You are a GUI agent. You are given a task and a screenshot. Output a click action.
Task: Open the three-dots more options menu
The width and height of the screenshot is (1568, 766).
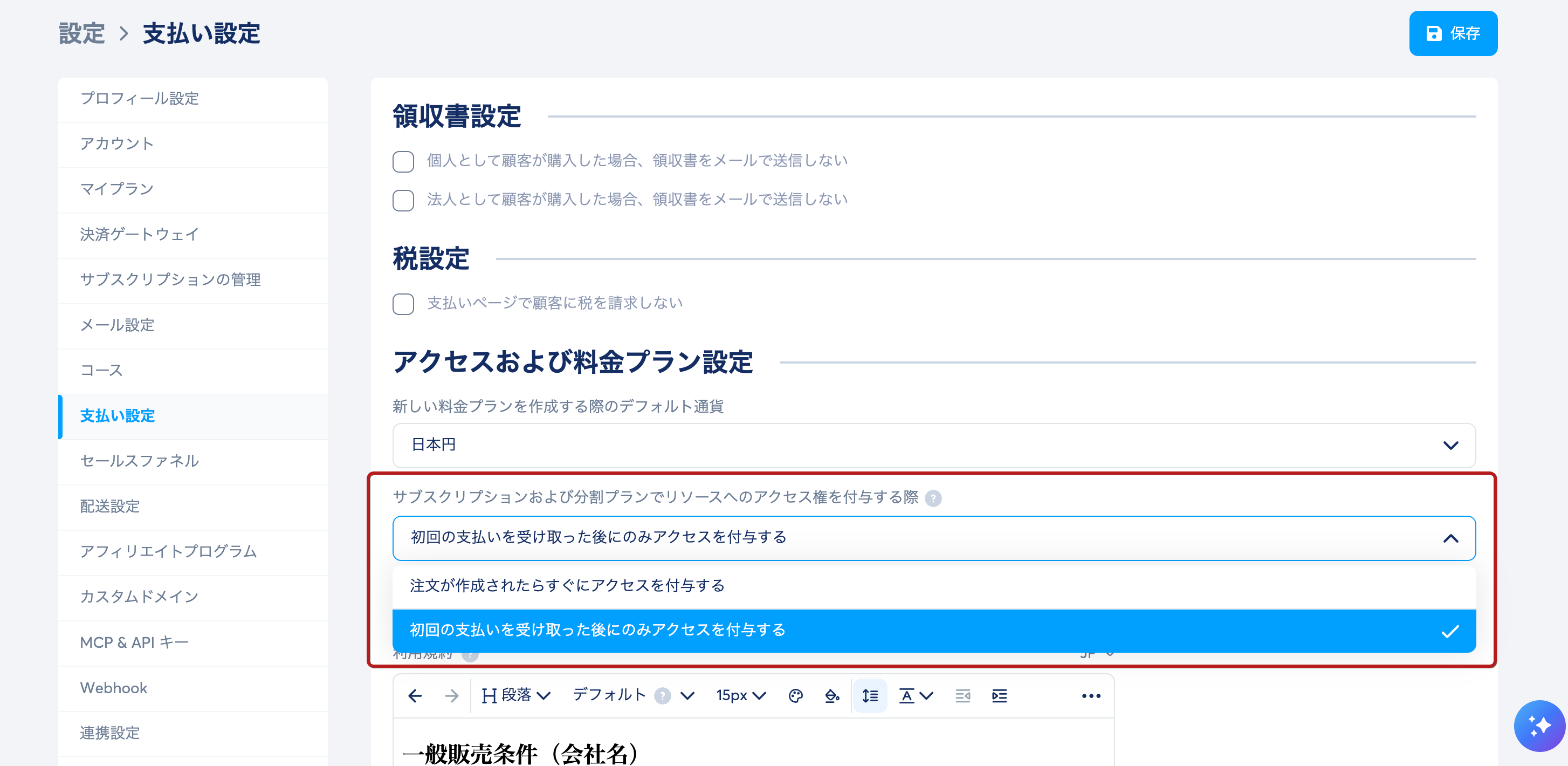coord(1091,695)
